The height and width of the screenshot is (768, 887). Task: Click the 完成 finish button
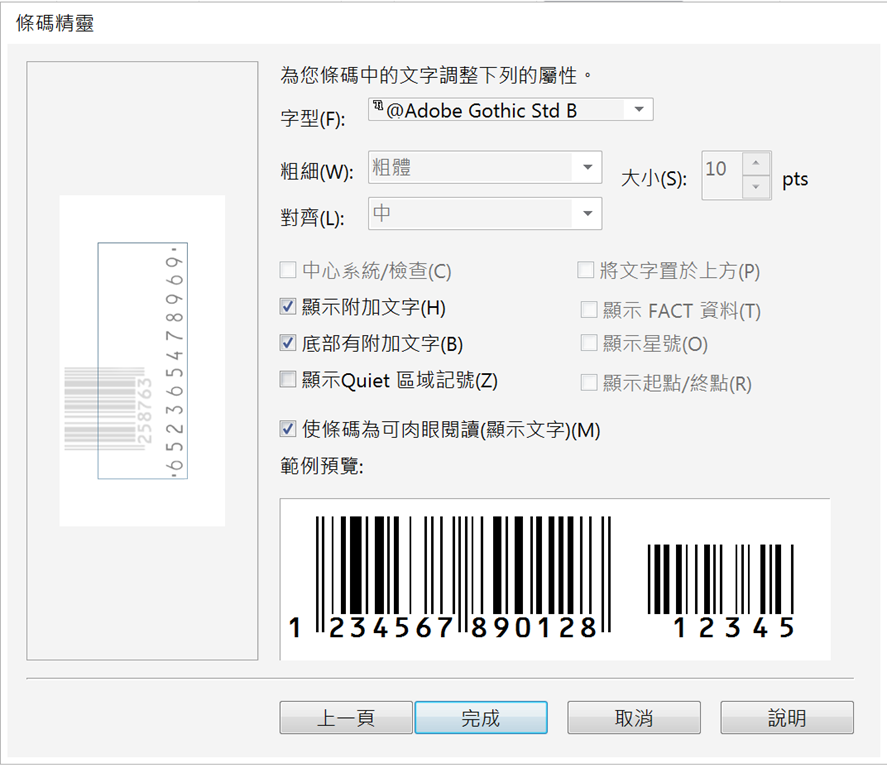click(x=481, y=718)
